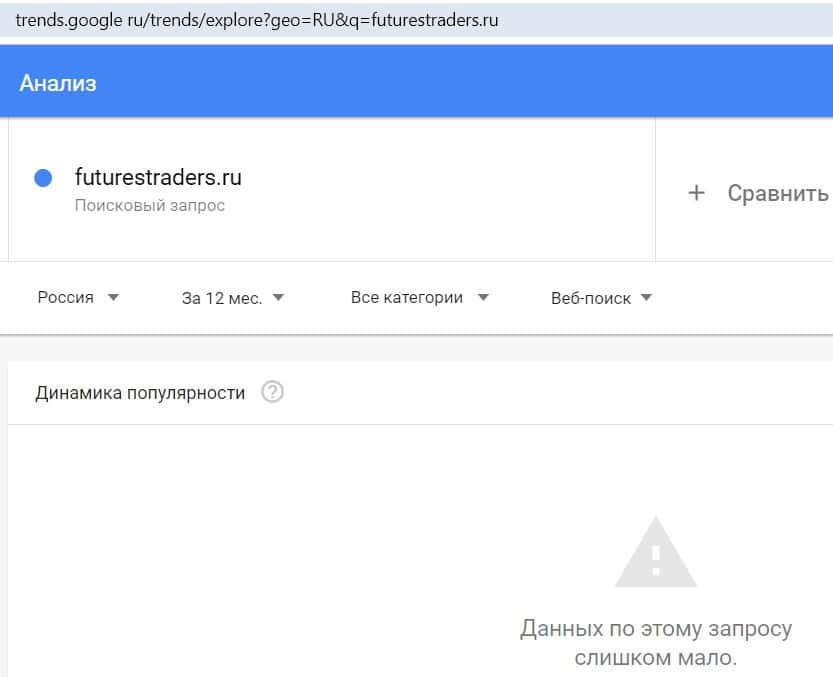Click the help question mark icon
833x677 pixels.
[272, 392]
